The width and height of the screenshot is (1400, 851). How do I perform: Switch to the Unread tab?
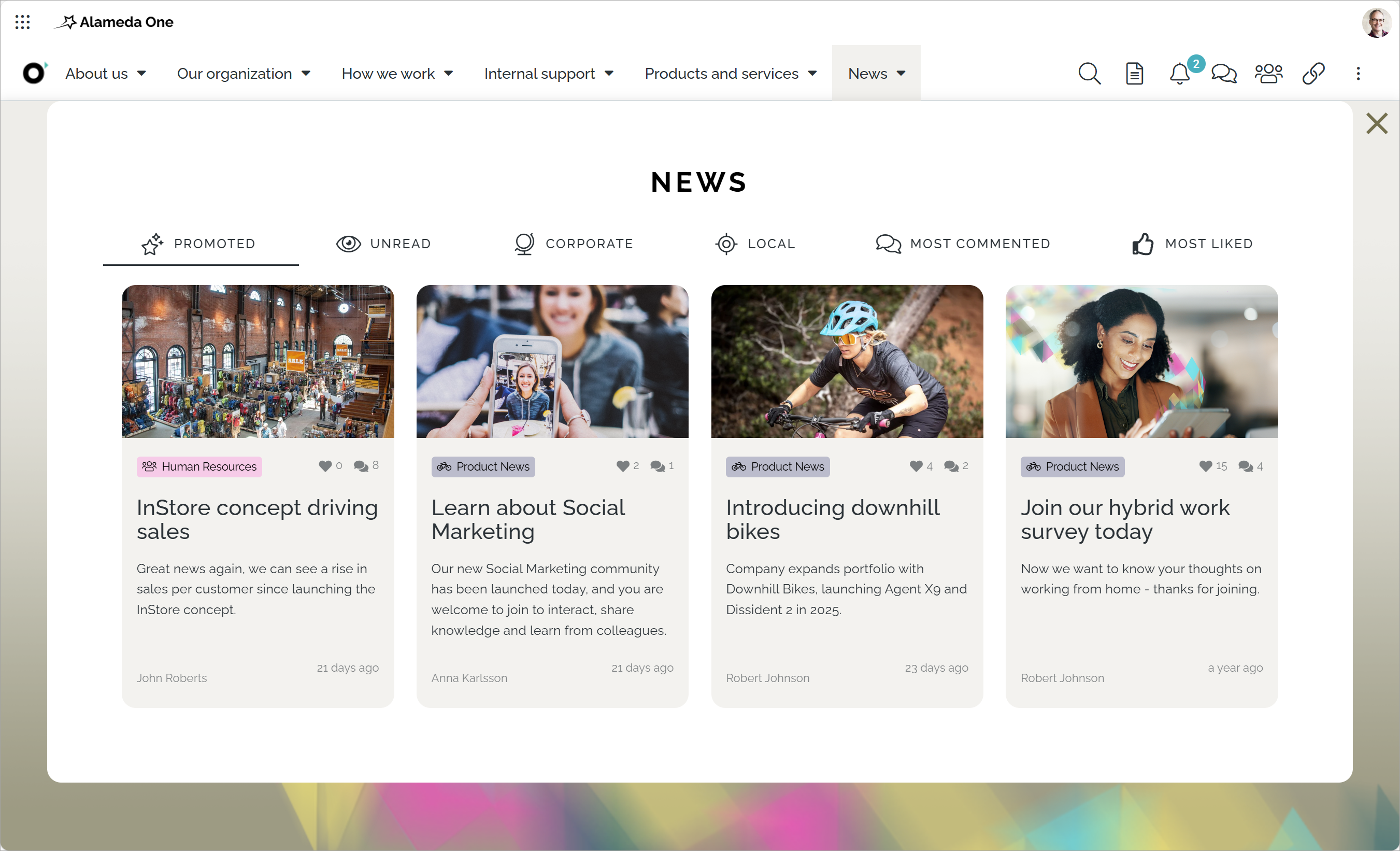[x=383, y=244]
